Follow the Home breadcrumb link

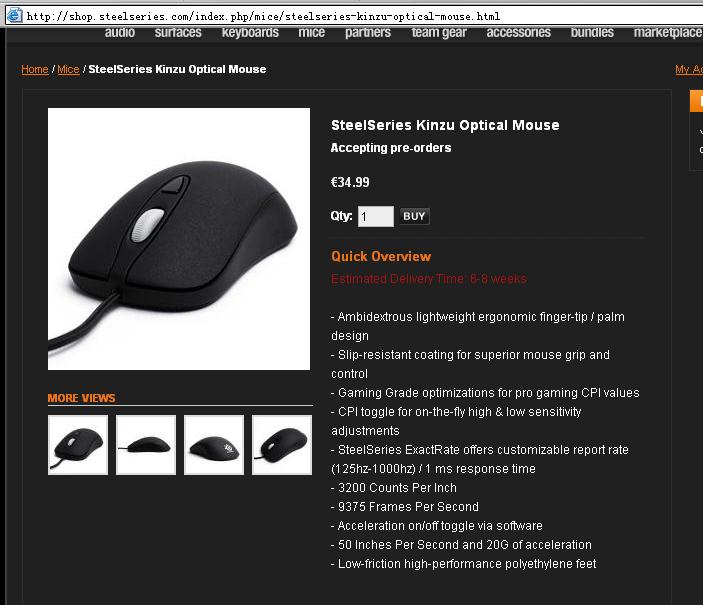pos(35,70)
